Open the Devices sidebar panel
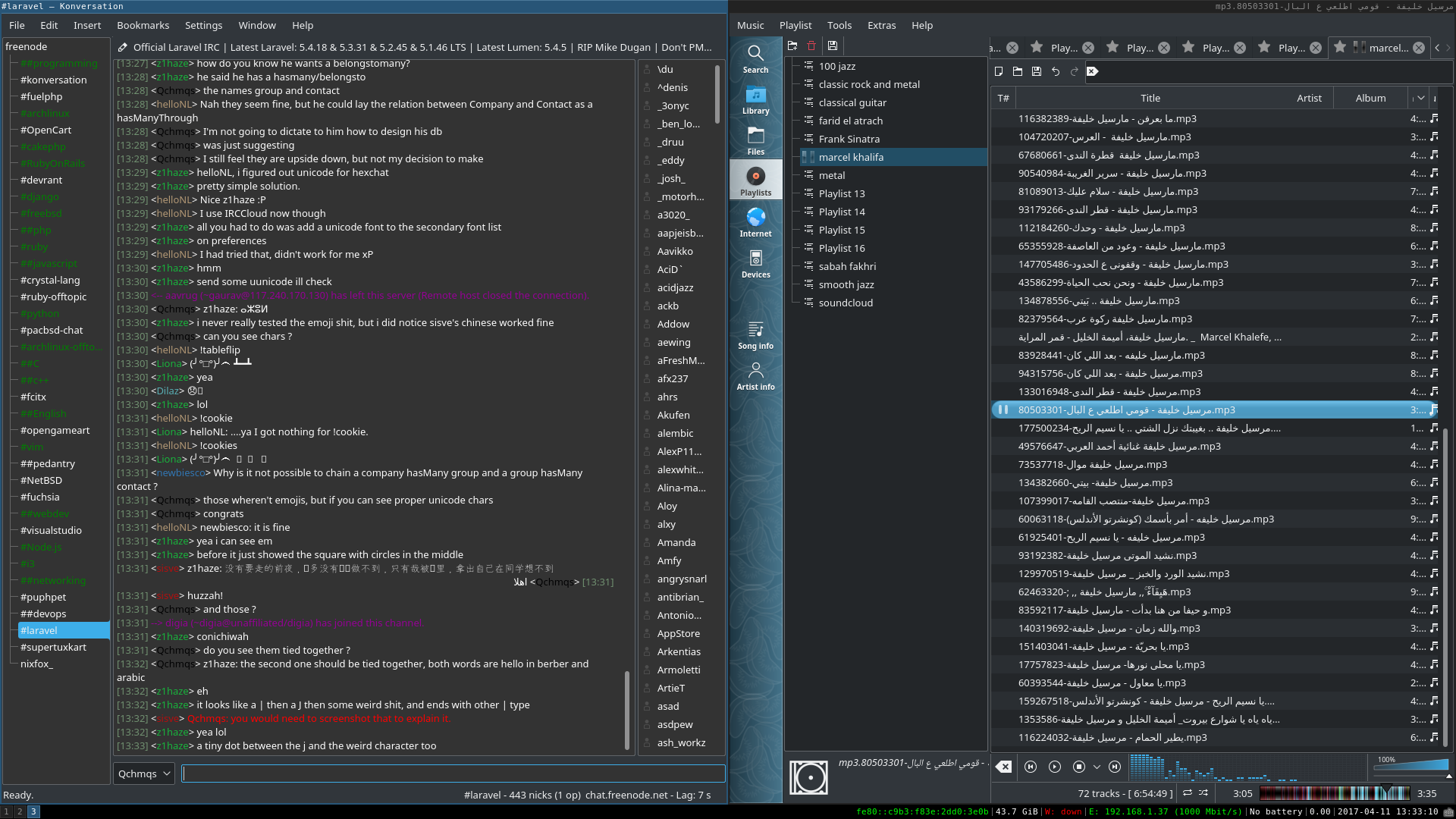The width and height of the screenshot is (1456, 819). pyautogui.click(x=755, y=264)
